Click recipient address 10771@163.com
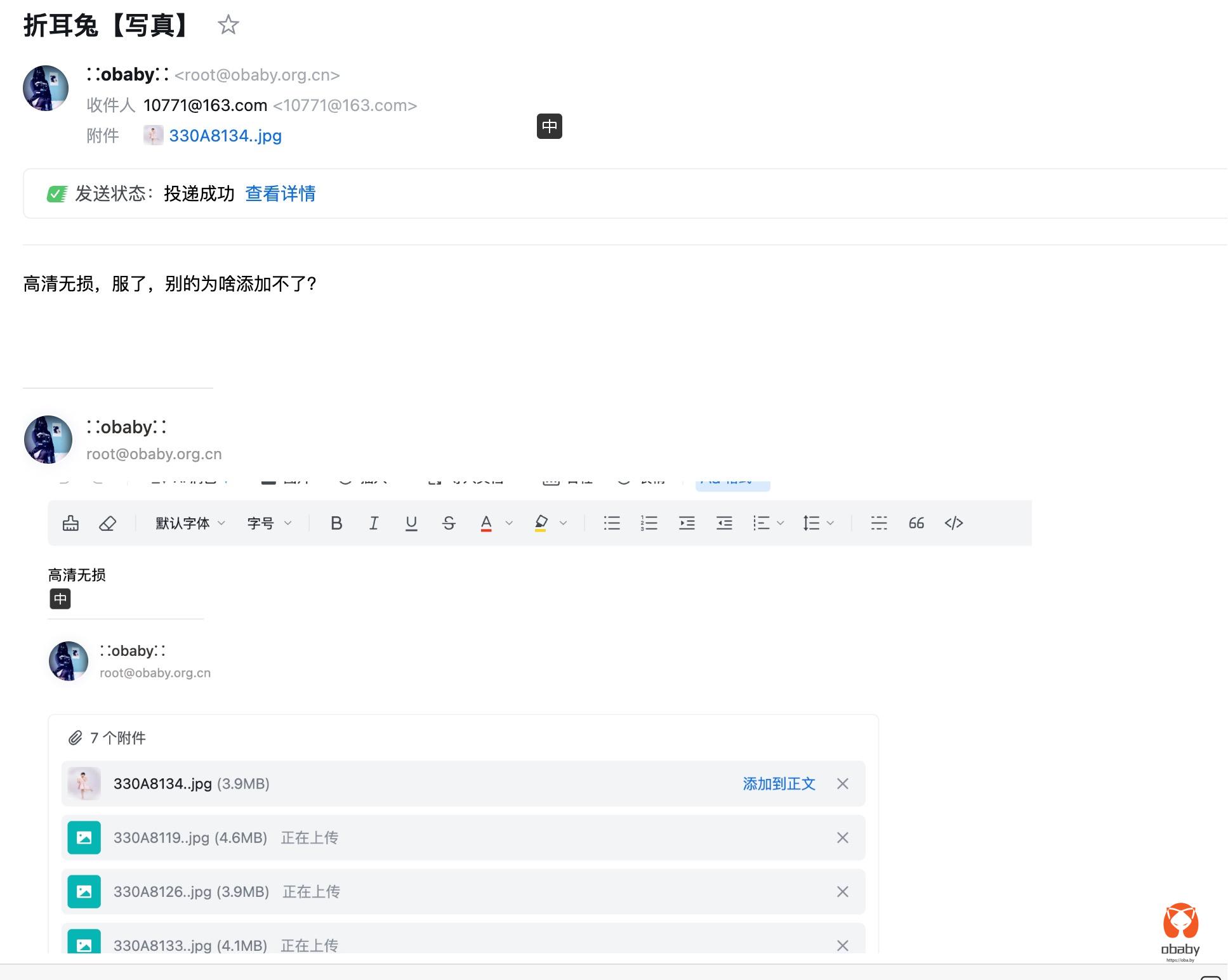1228x980 pixels. coord(205,105)
